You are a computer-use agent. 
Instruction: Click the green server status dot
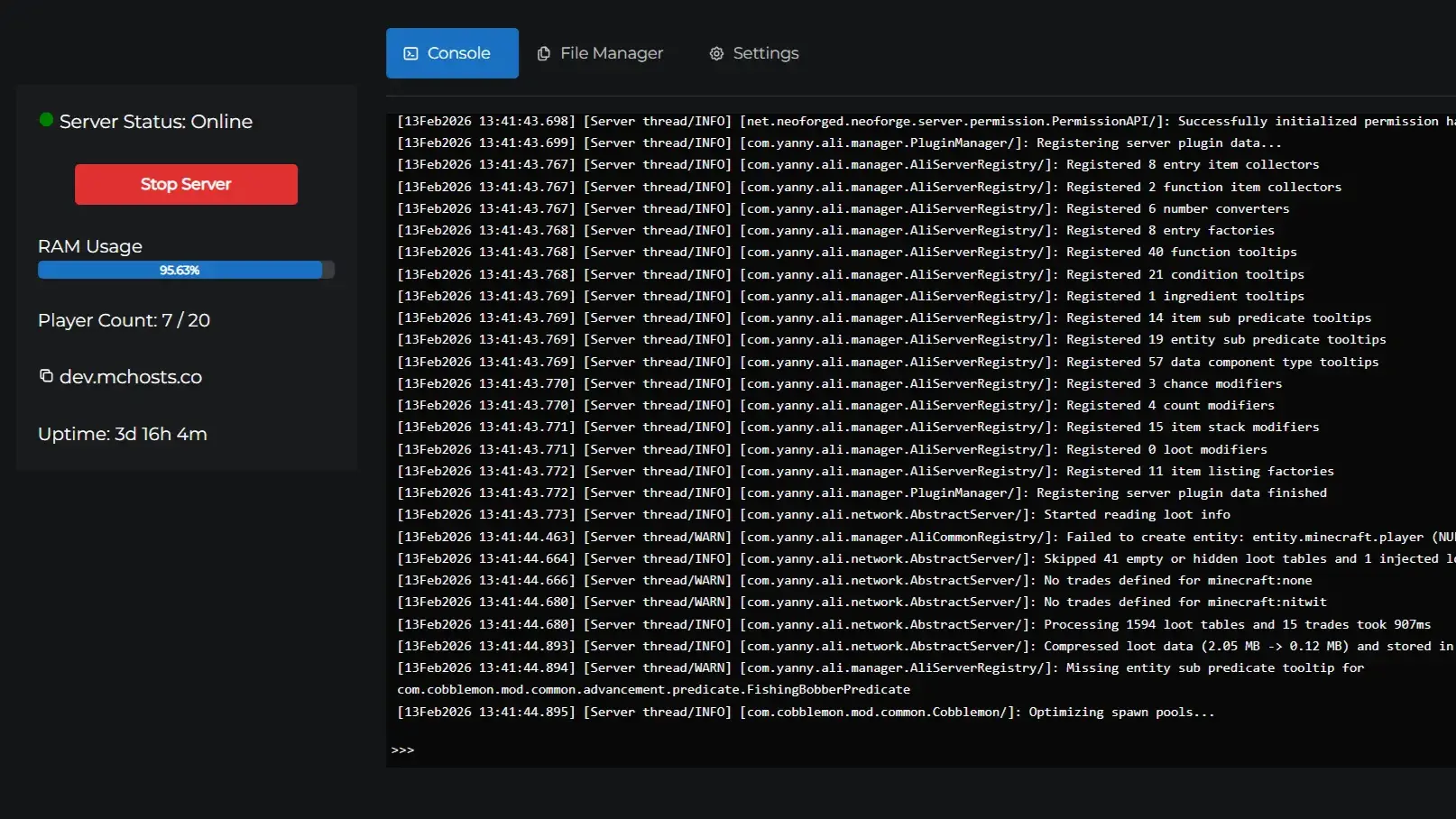(46, 120)
